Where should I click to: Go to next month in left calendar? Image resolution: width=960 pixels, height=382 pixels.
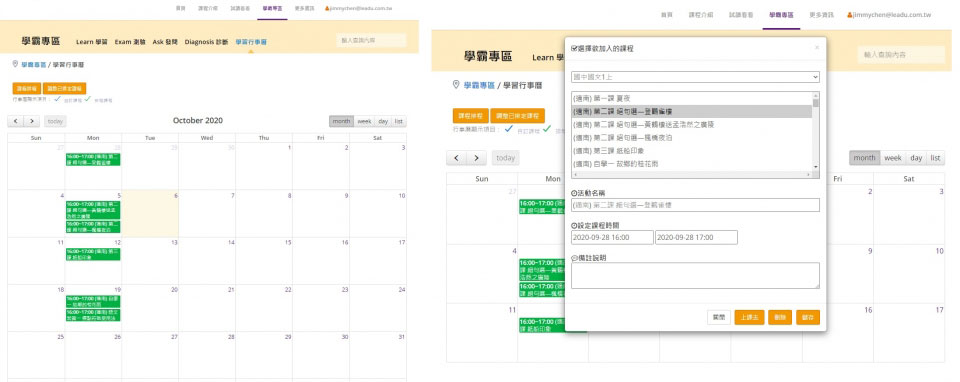32,121
